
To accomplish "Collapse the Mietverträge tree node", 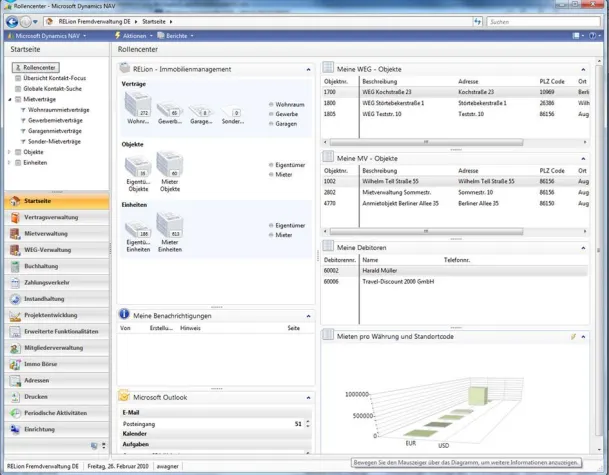I will [9, 99].
